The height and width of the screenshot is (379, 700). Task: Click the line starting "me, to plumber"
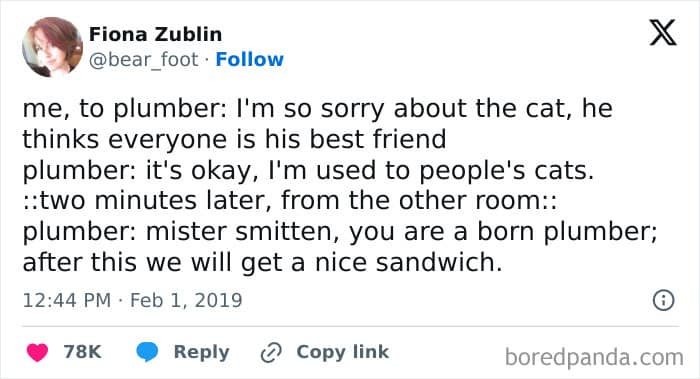[317, 108]
